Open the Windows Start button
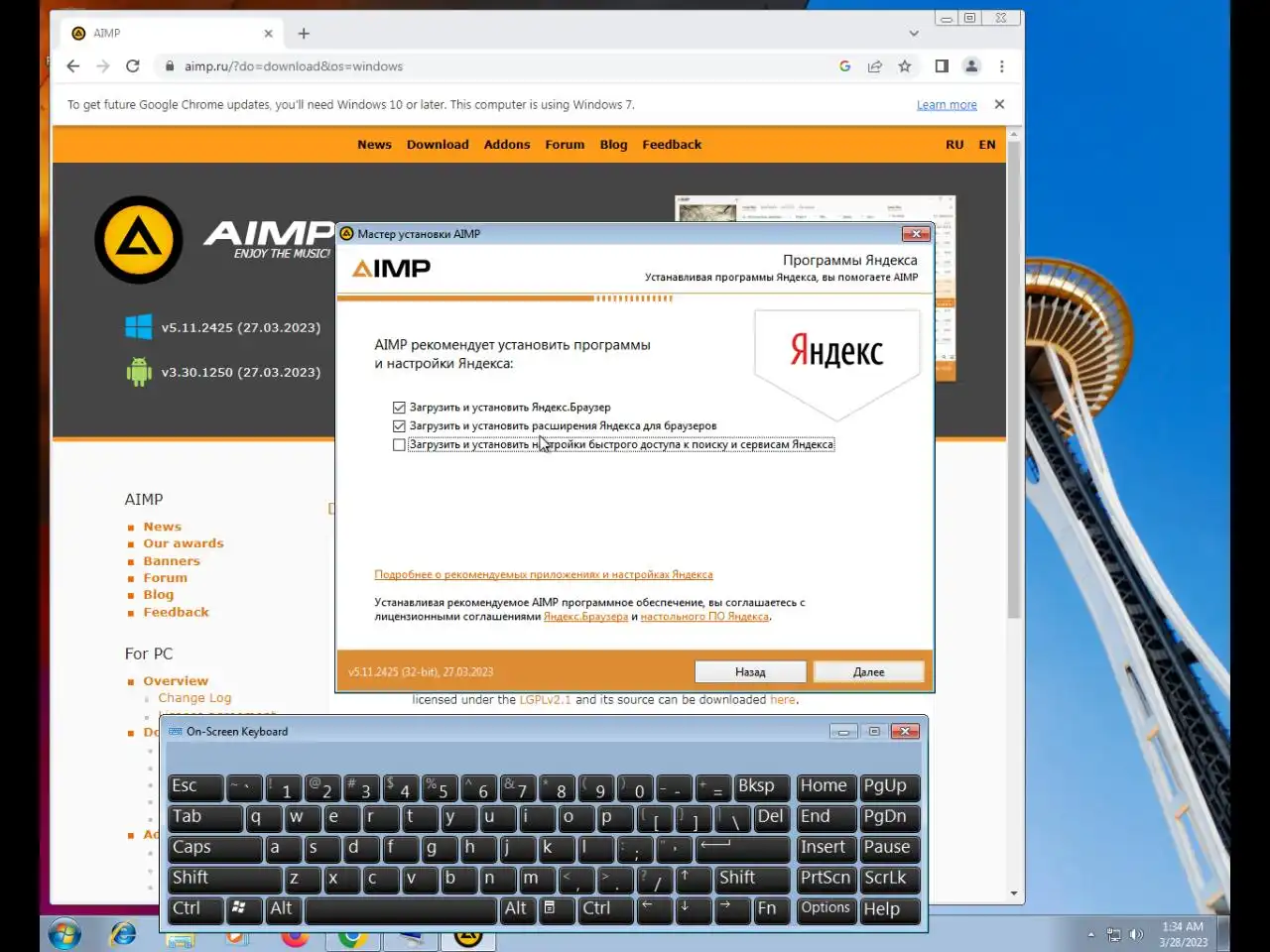The height and width of the screenshot is (952, 1270). coord(64,934)
